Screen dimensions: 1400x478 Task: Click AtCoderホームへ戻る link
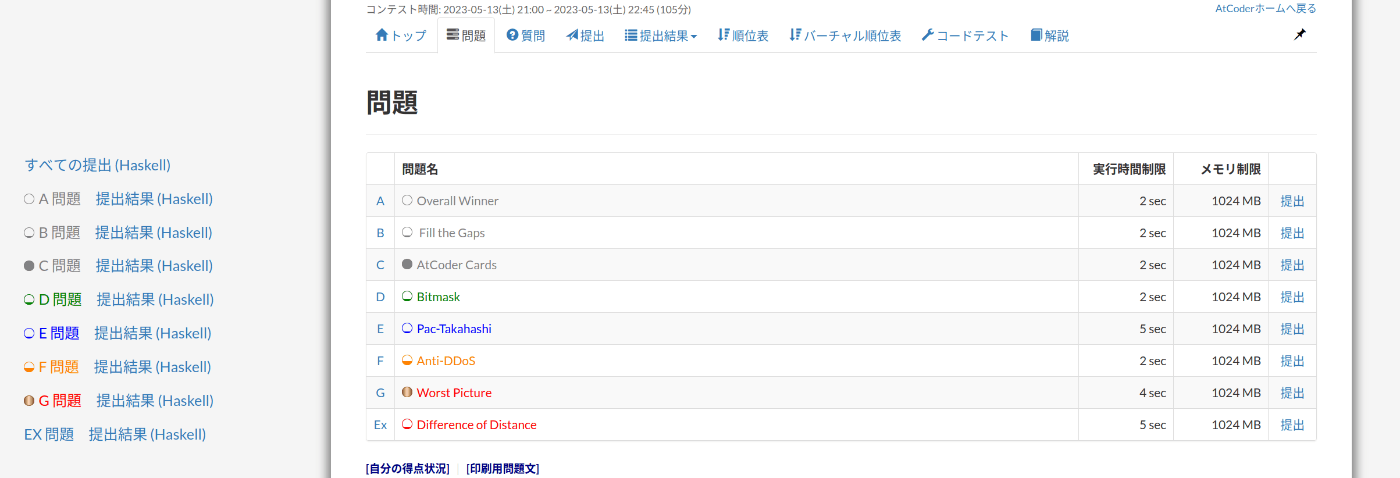(1266, 8)
